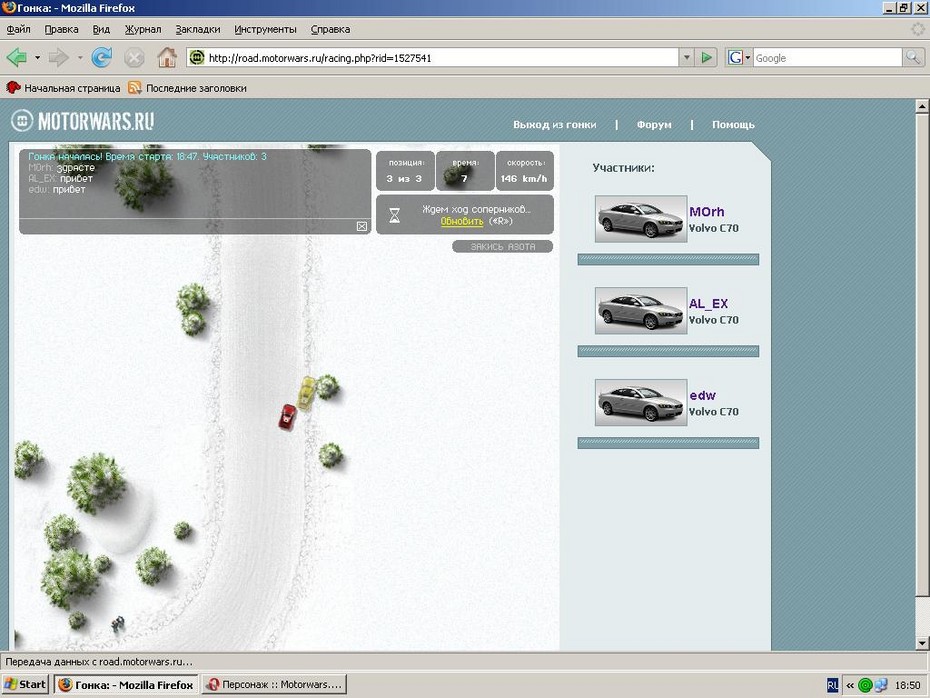Click the hourglass waiting icon
Screen dimensions: 930x698
click(394, 215)
